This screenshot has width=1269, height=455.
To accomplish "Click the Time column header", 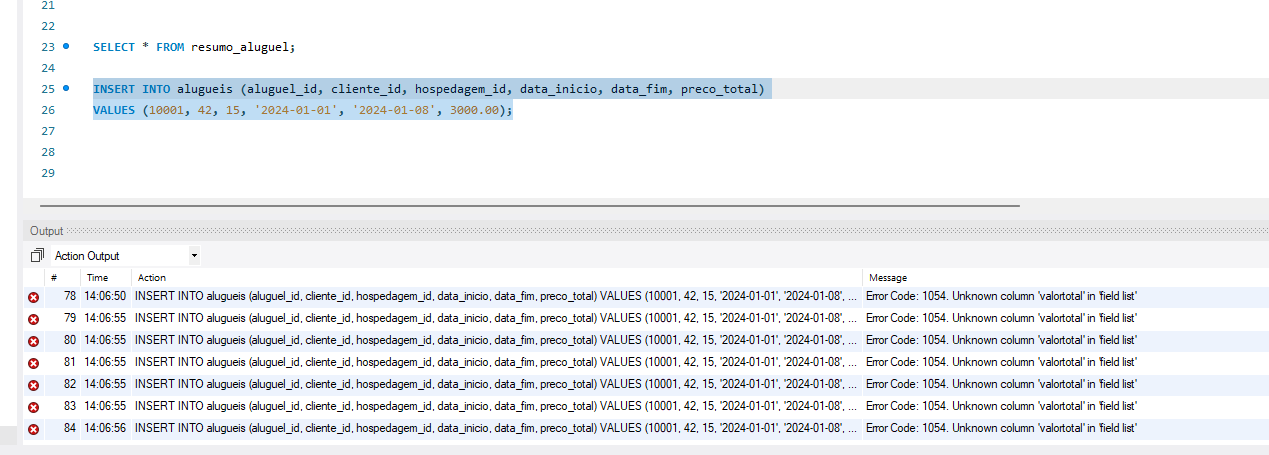I will [x=97, y=277].
